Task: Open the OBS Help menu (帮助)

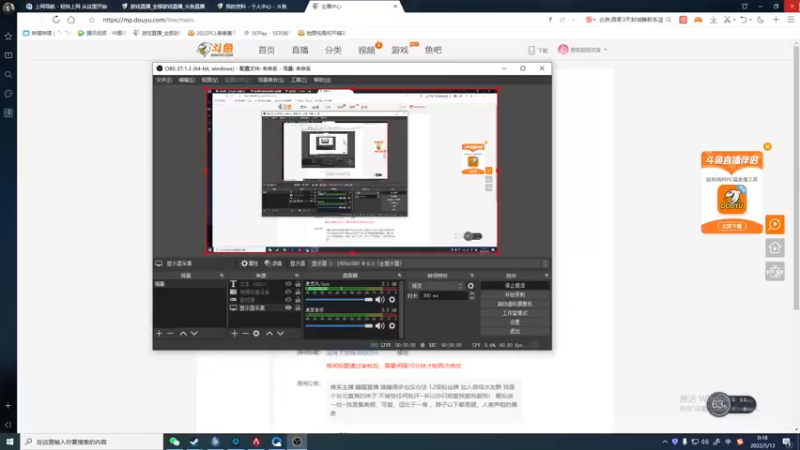Action: point(322,80)
